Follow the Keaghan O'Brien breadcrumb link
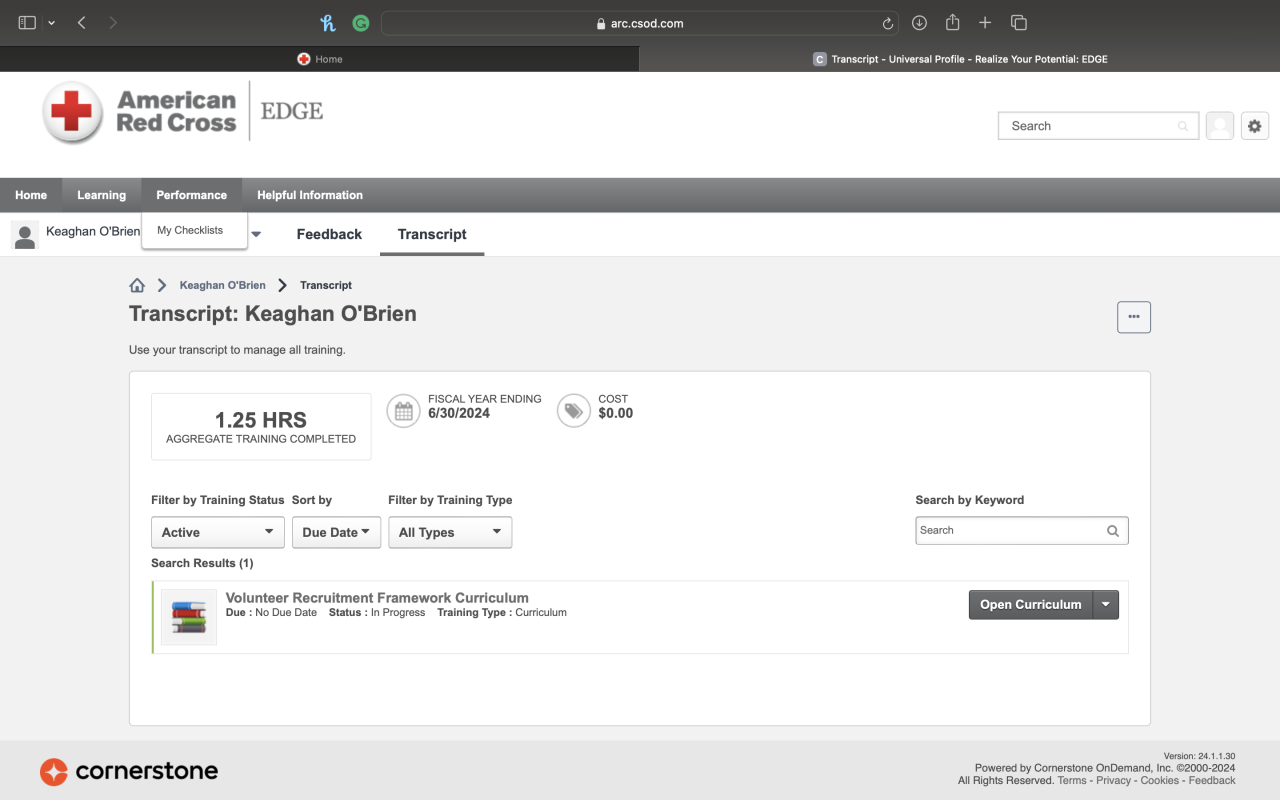 point(223,285)
